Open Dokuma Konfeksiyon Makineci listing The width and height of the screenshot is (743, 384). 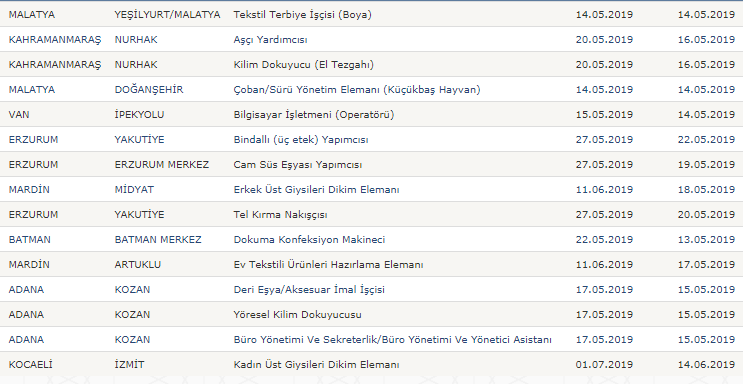309,240
